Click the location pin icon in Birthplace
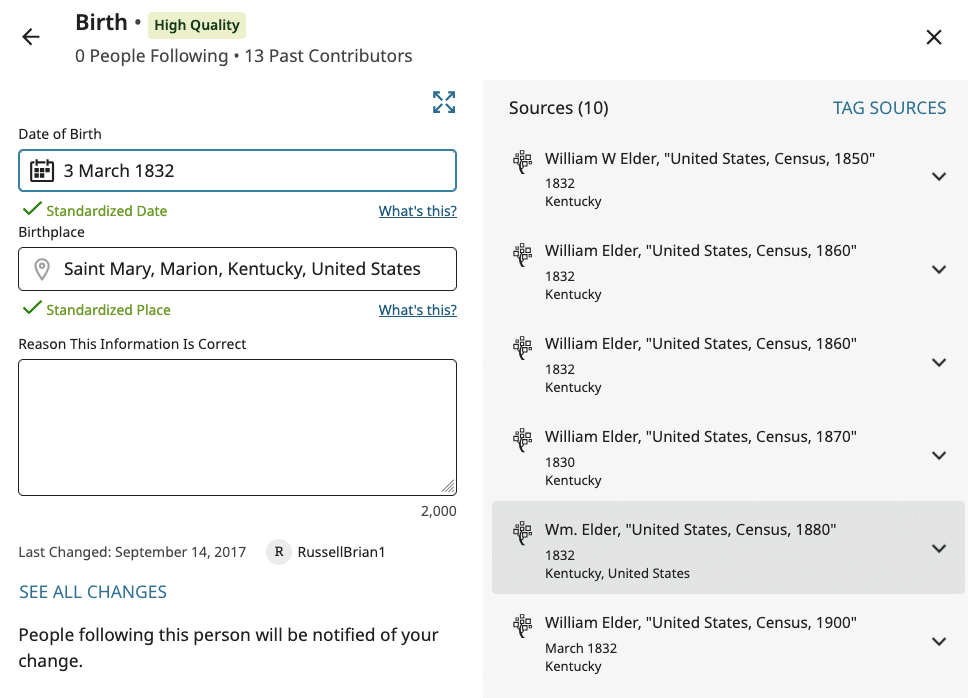This screenshot has height=698, width=968. pyautogui.click(x=41, y=269)
